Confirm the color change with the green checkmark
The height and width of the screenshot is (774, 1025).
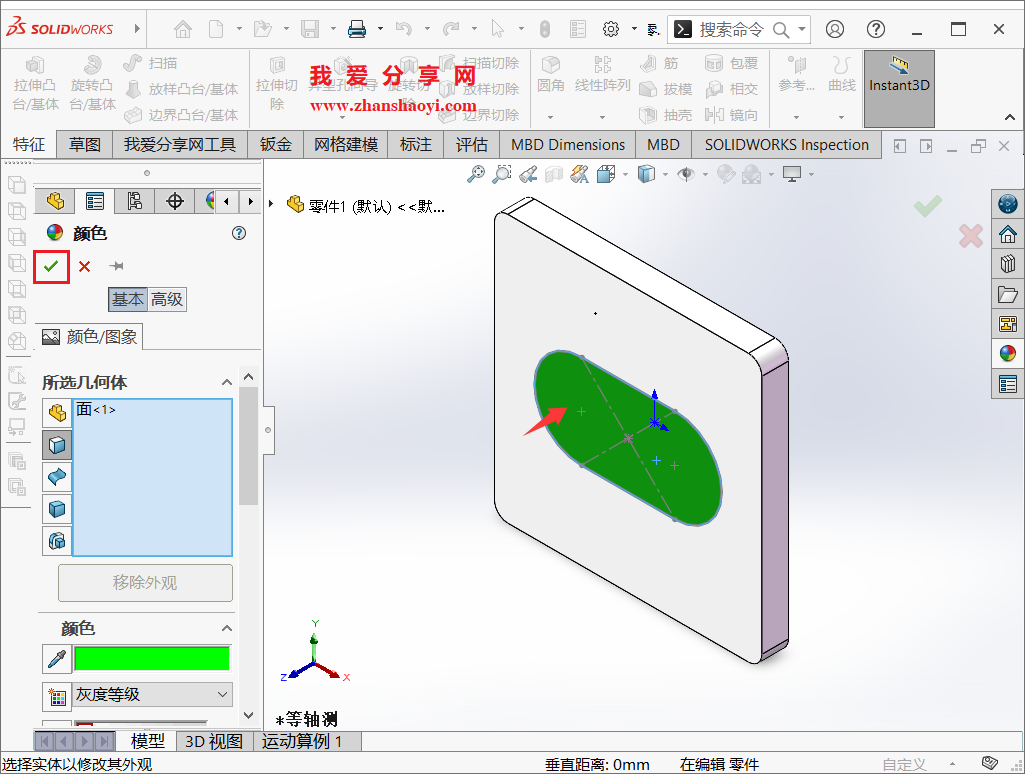(x=50, y=266)
